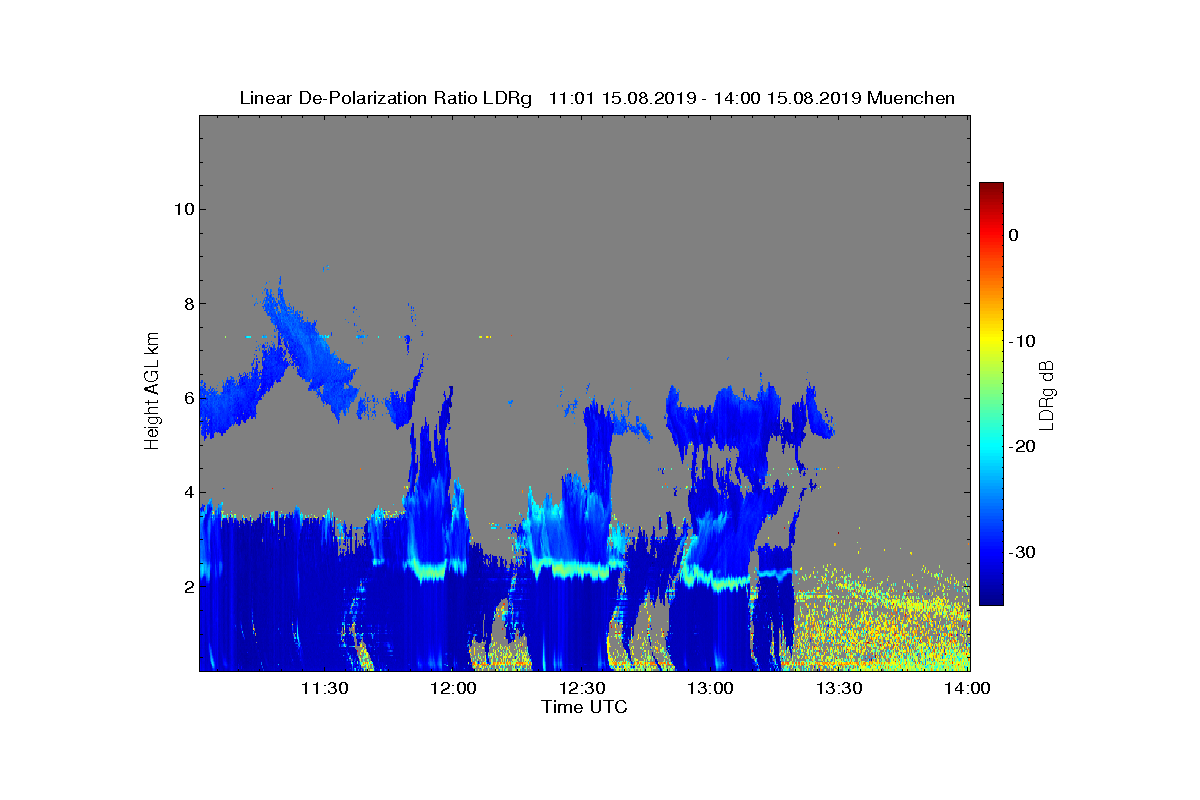Screen dimensions: 1200x800
Task: Click the 'Height AGL km' axis label
Action: coord(152,392)
